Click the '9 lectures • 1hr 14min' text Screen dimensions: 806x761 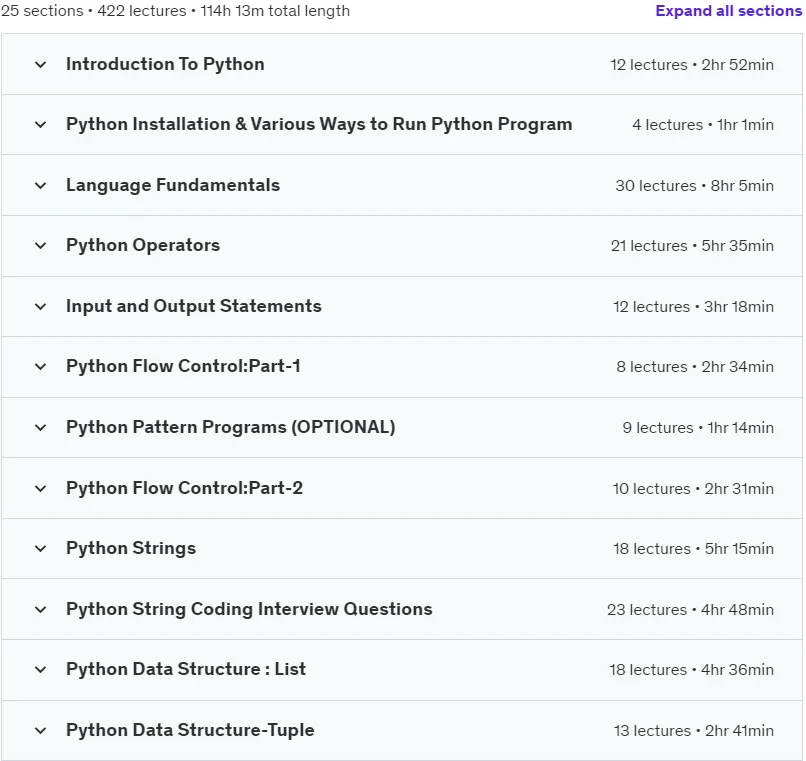698,428
